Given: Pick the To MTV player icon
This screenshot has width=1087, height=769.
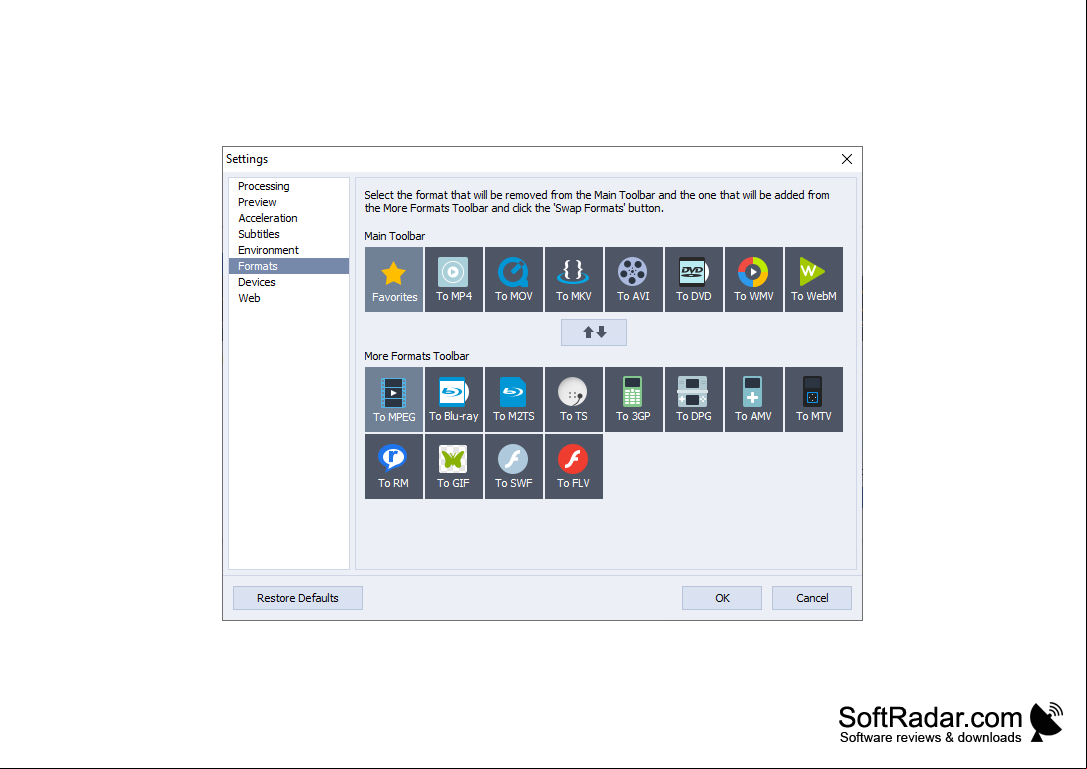Looking at the screenshot, I should pos(814,399).
